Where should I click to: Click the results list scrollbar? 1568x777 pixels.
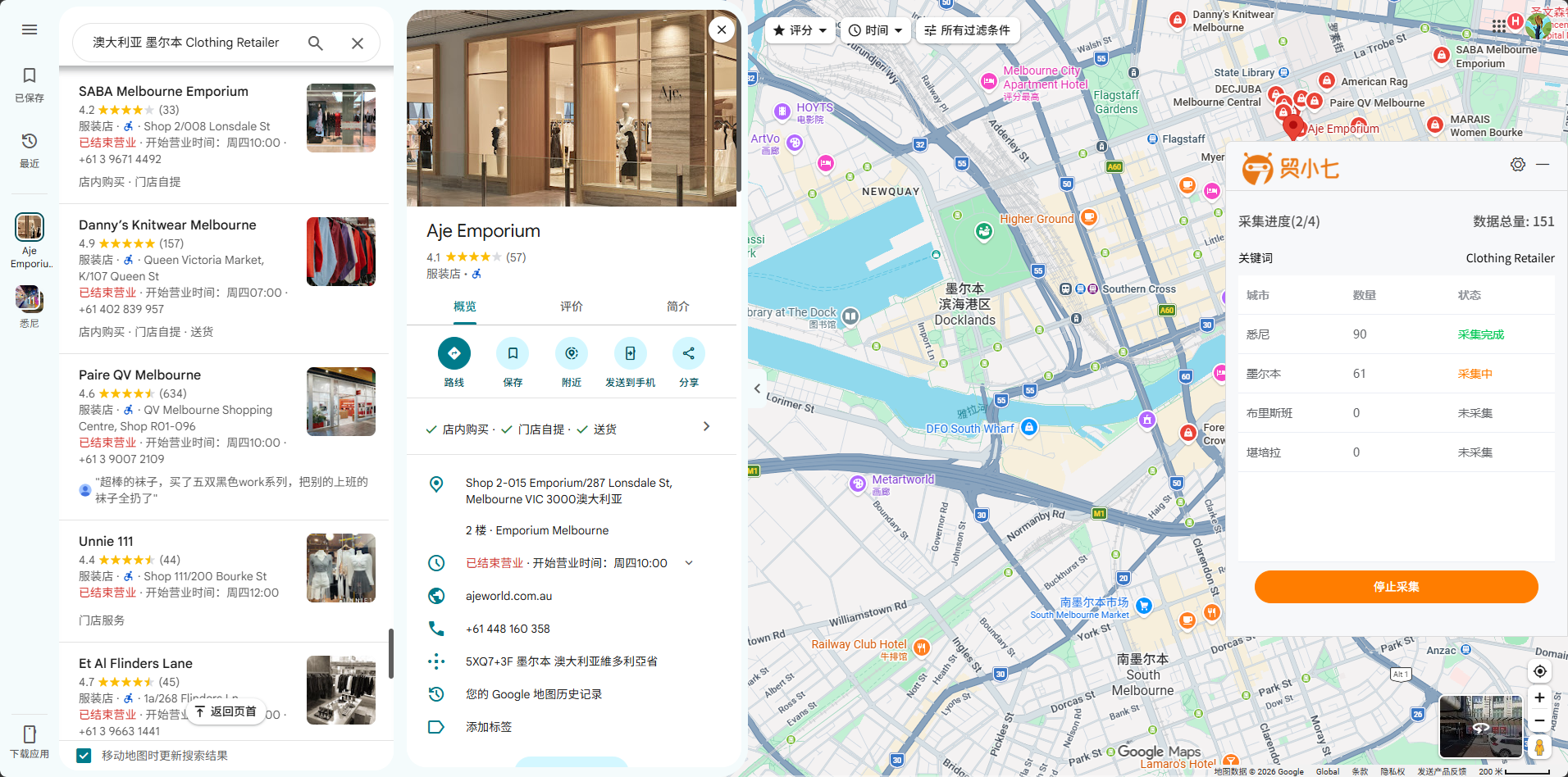pyautogui.click(x=391, y=653)
